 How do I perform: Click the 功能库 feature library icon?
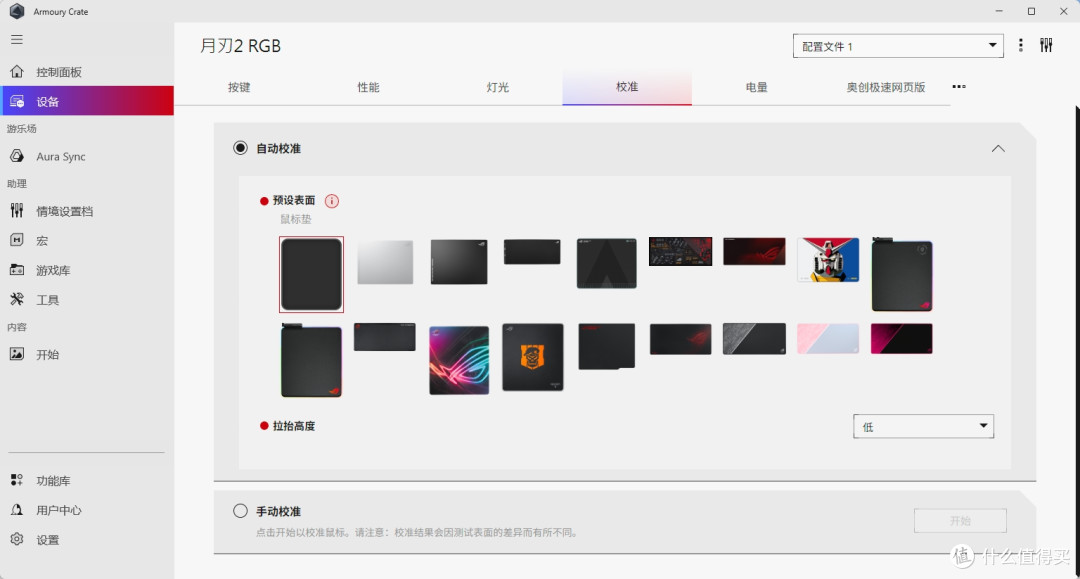point(17,480)
